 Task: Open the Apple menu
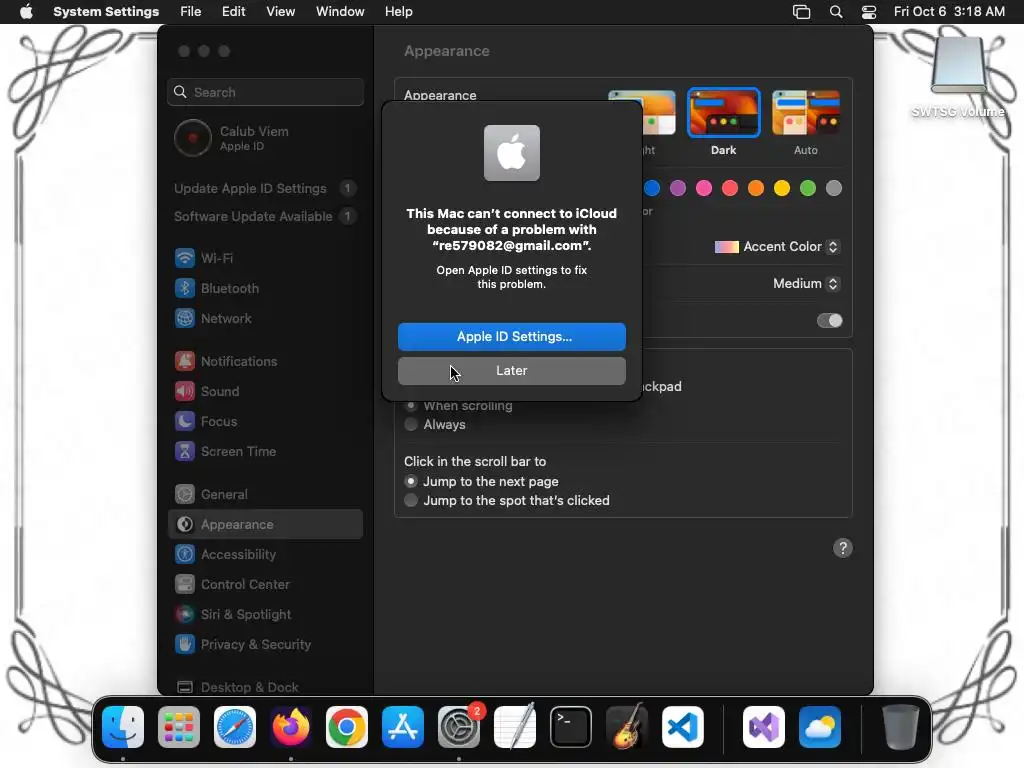(x=26, y=12)
